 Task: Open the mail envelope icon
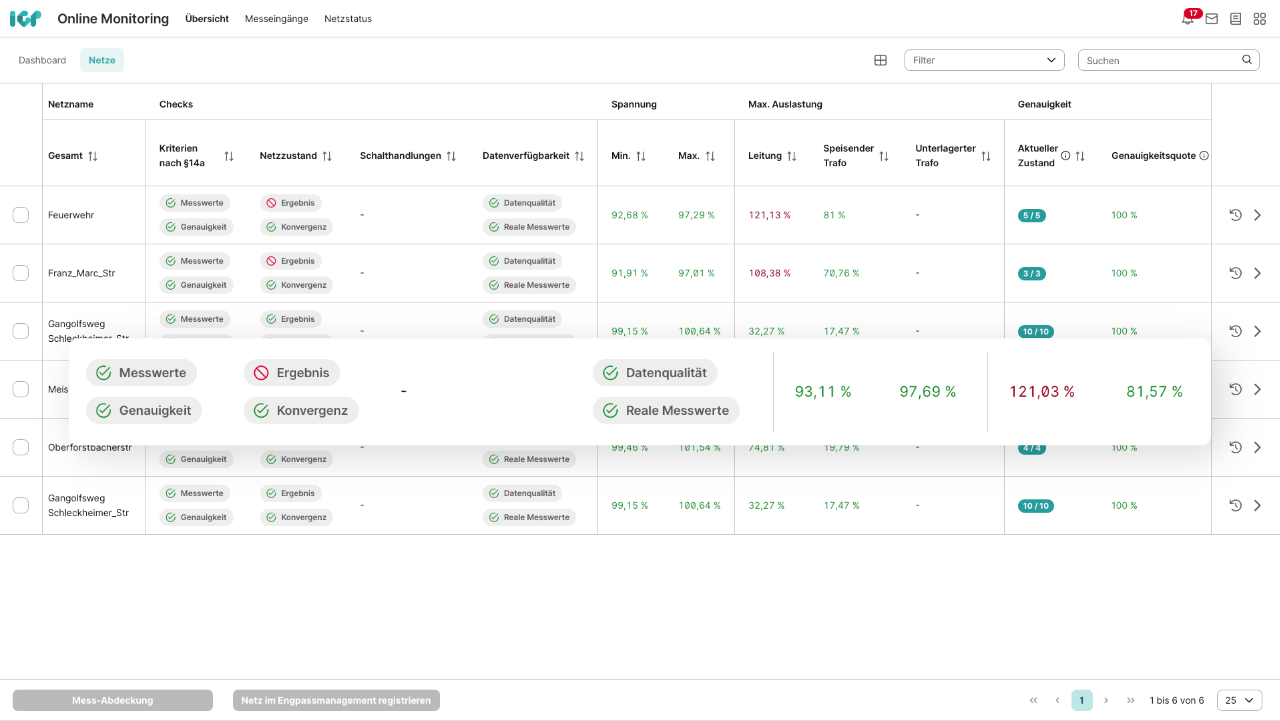point(1211,19)
